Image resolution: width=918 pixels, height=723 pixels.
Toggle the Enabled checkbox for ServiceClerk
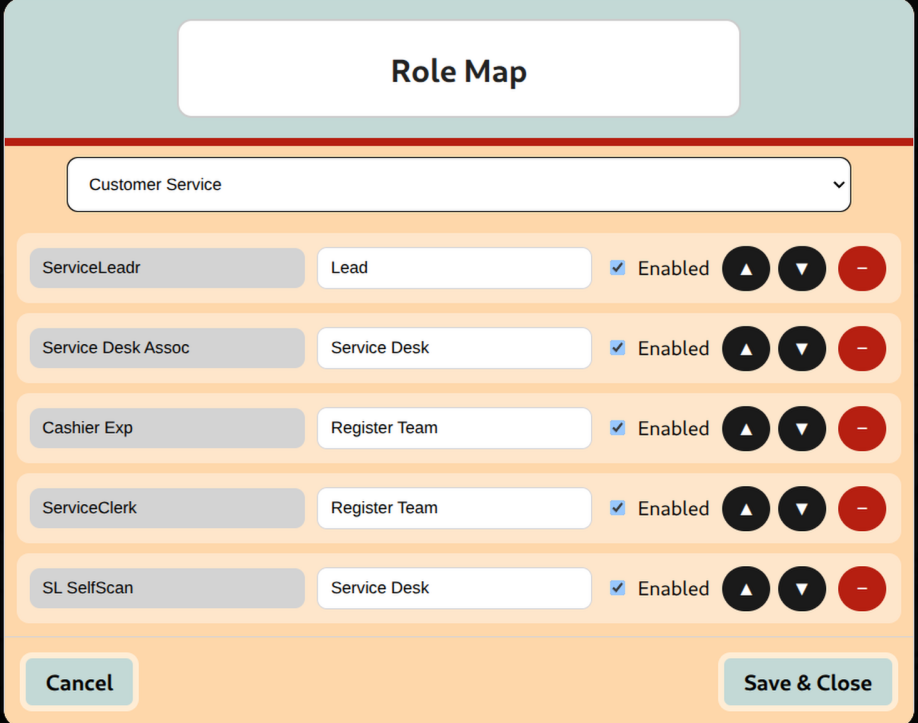617,508
